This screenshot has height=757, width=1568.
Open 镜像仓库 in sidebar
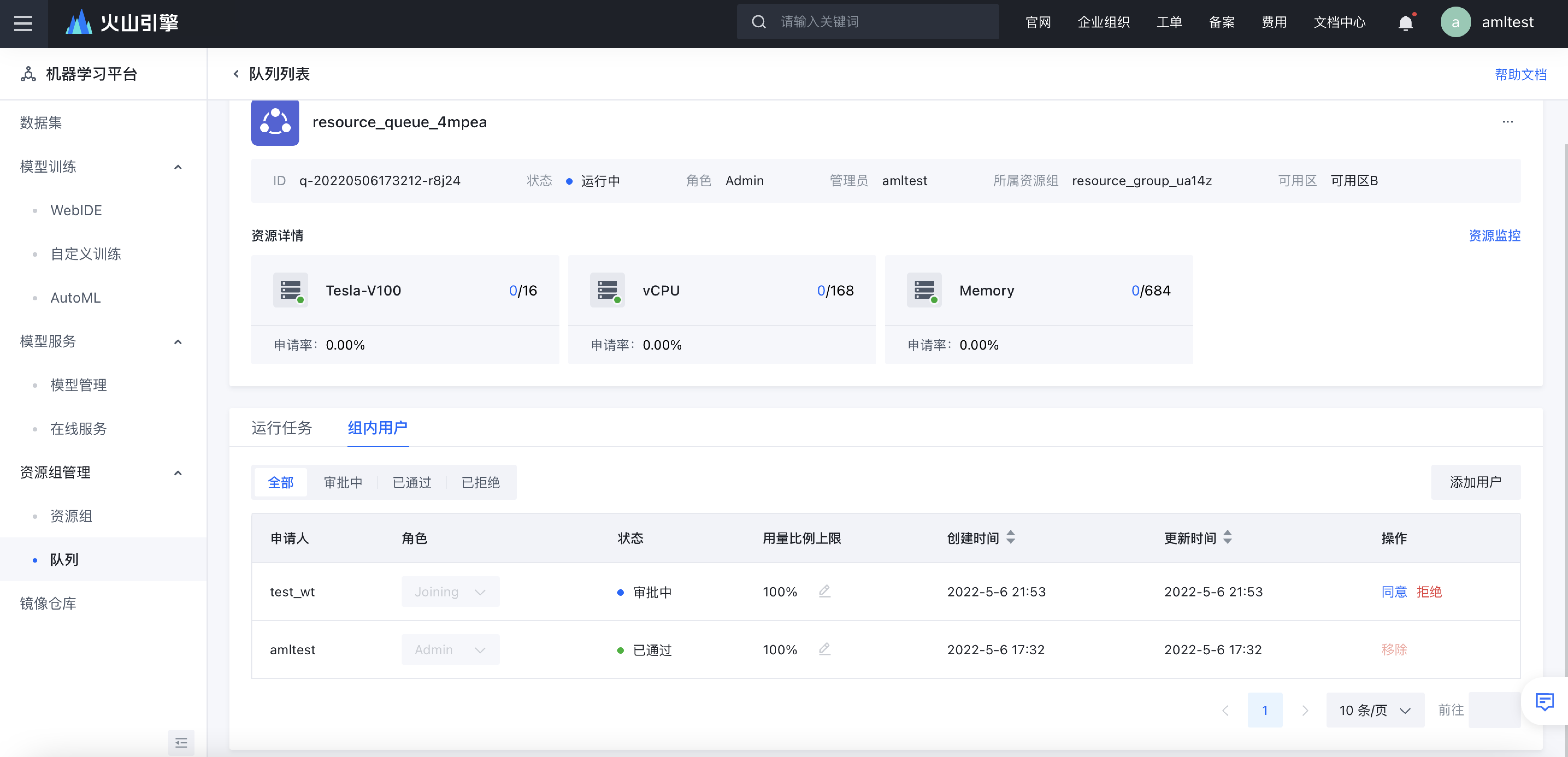(48, 604)
